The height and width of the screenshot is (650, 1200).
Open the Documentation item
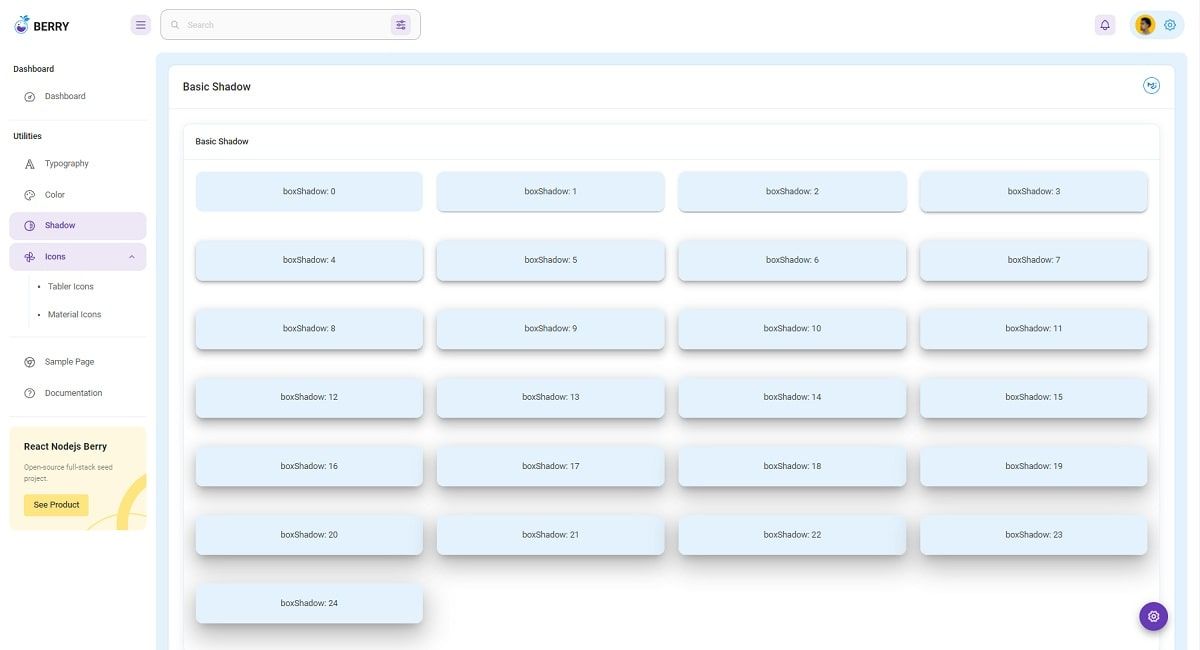[73, 391]
